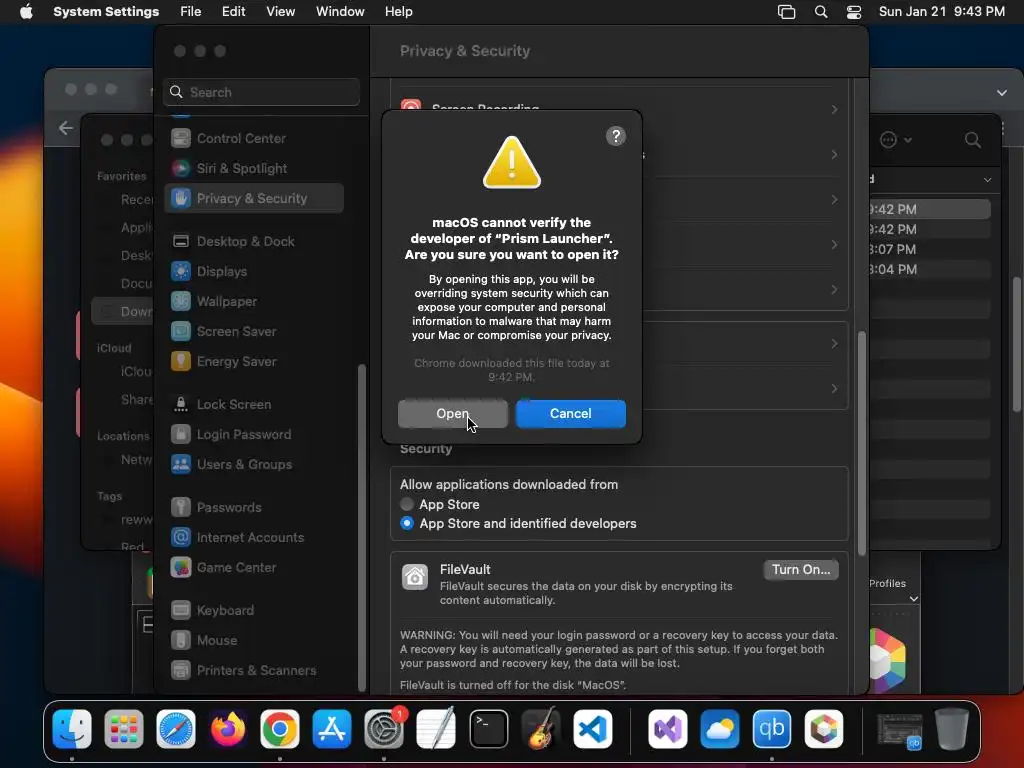Expand the chevron at top right window
The width and height of the screenshot is (1024, 768).
[x=1002, y=93]
